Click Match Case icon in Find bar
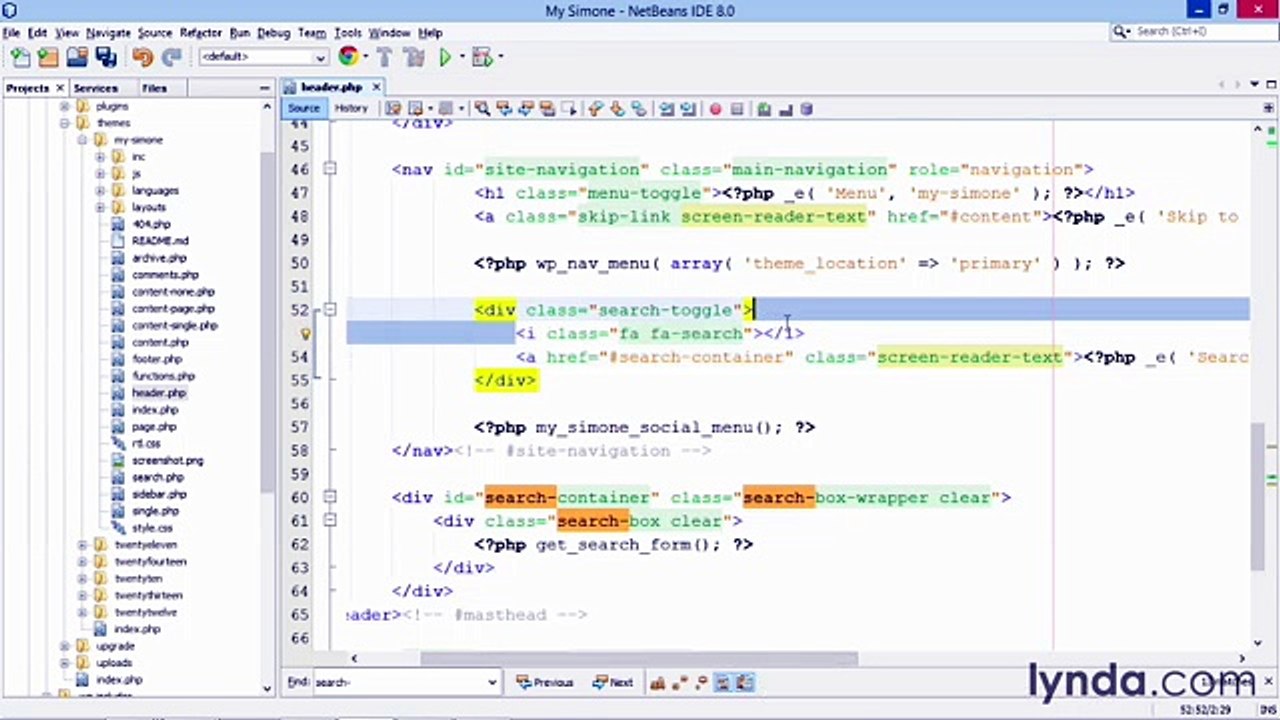Image resolution: width=1280 pixels, height=720 pixels. click(x=657, y=682)
